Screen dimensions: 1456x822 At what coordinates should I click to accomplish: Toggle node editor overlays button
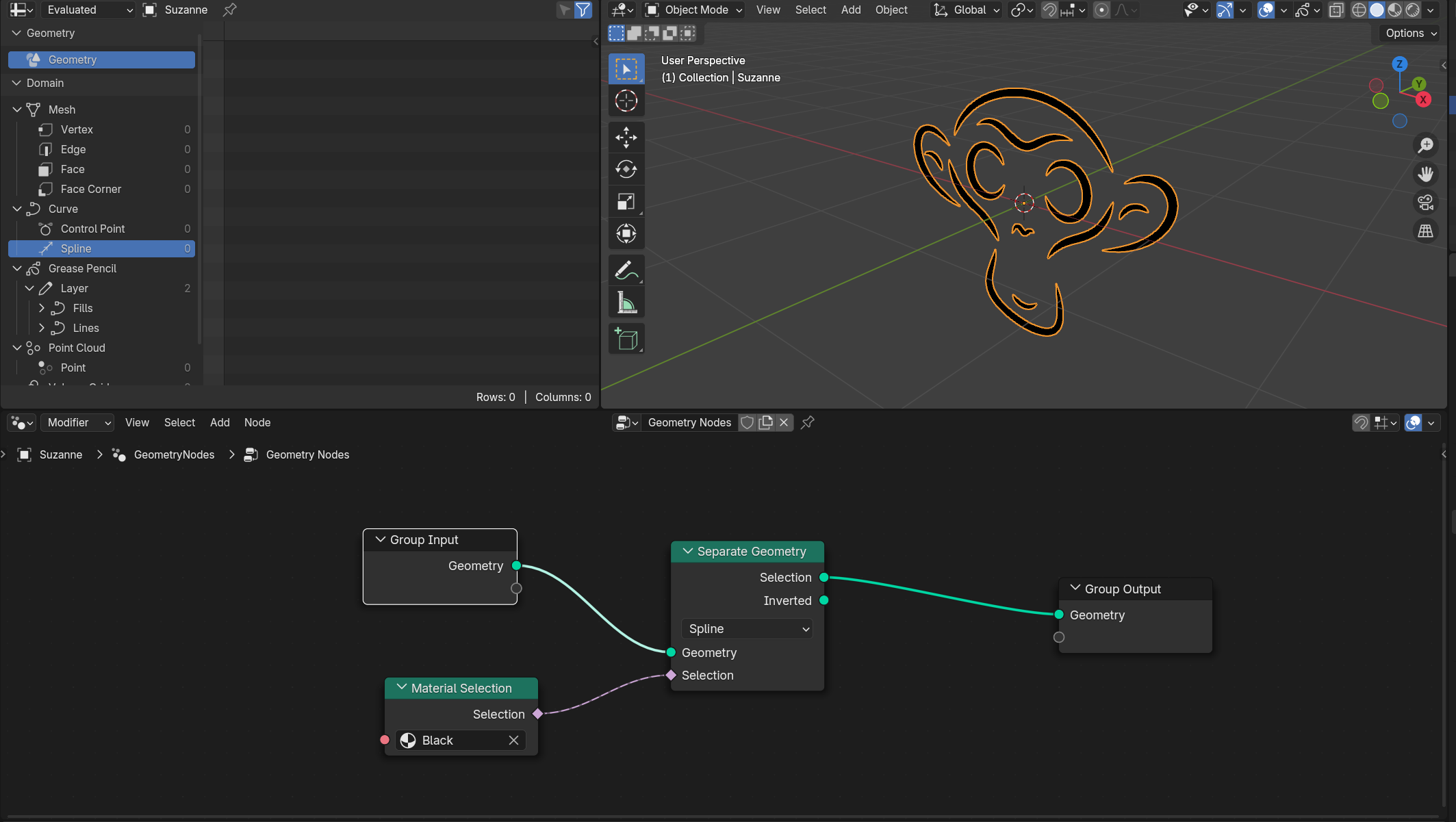tap(1414, 422)
